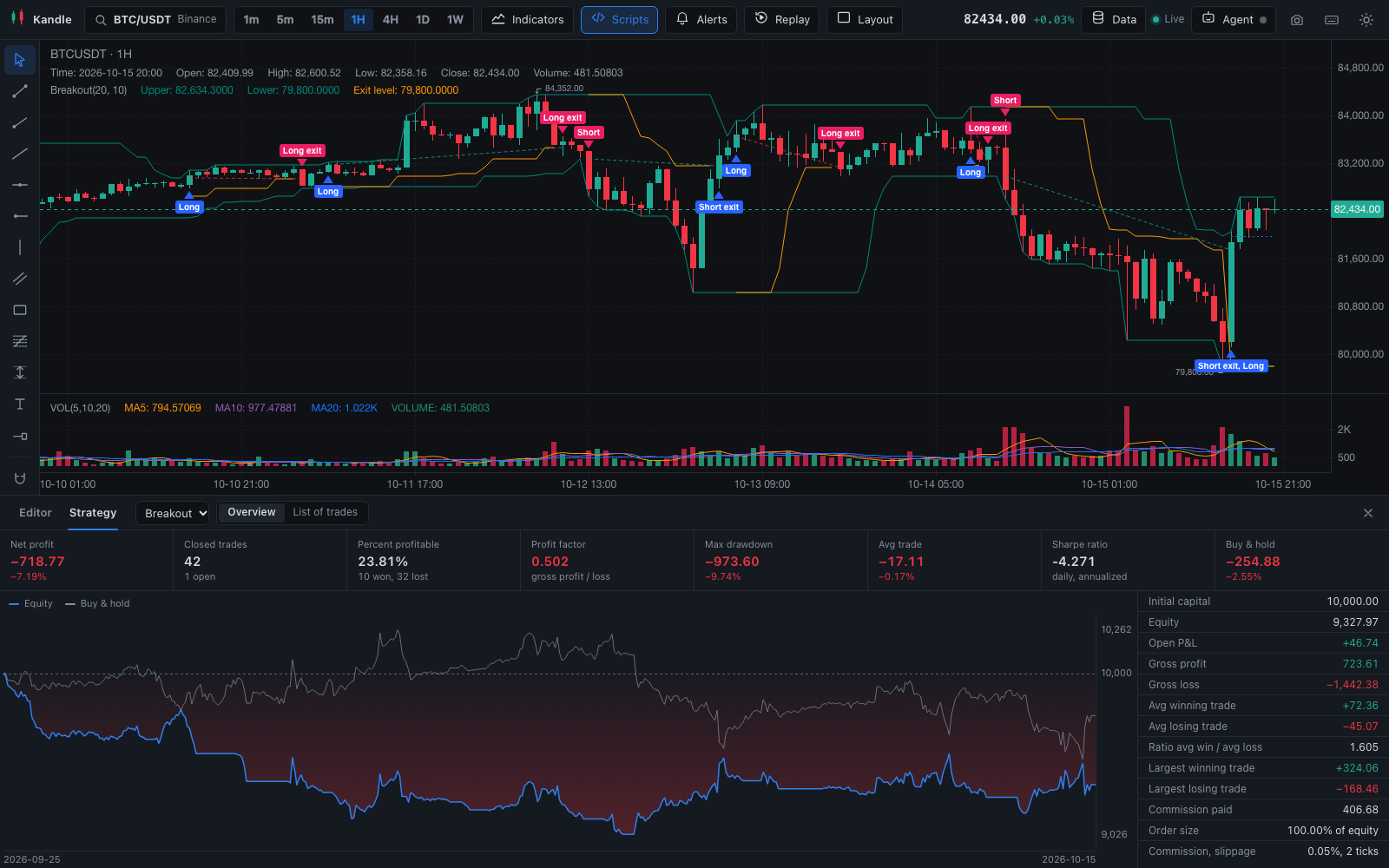Open the Layout menu
Viewport: 1389px width, 868px height.
(x=865, y=20)
